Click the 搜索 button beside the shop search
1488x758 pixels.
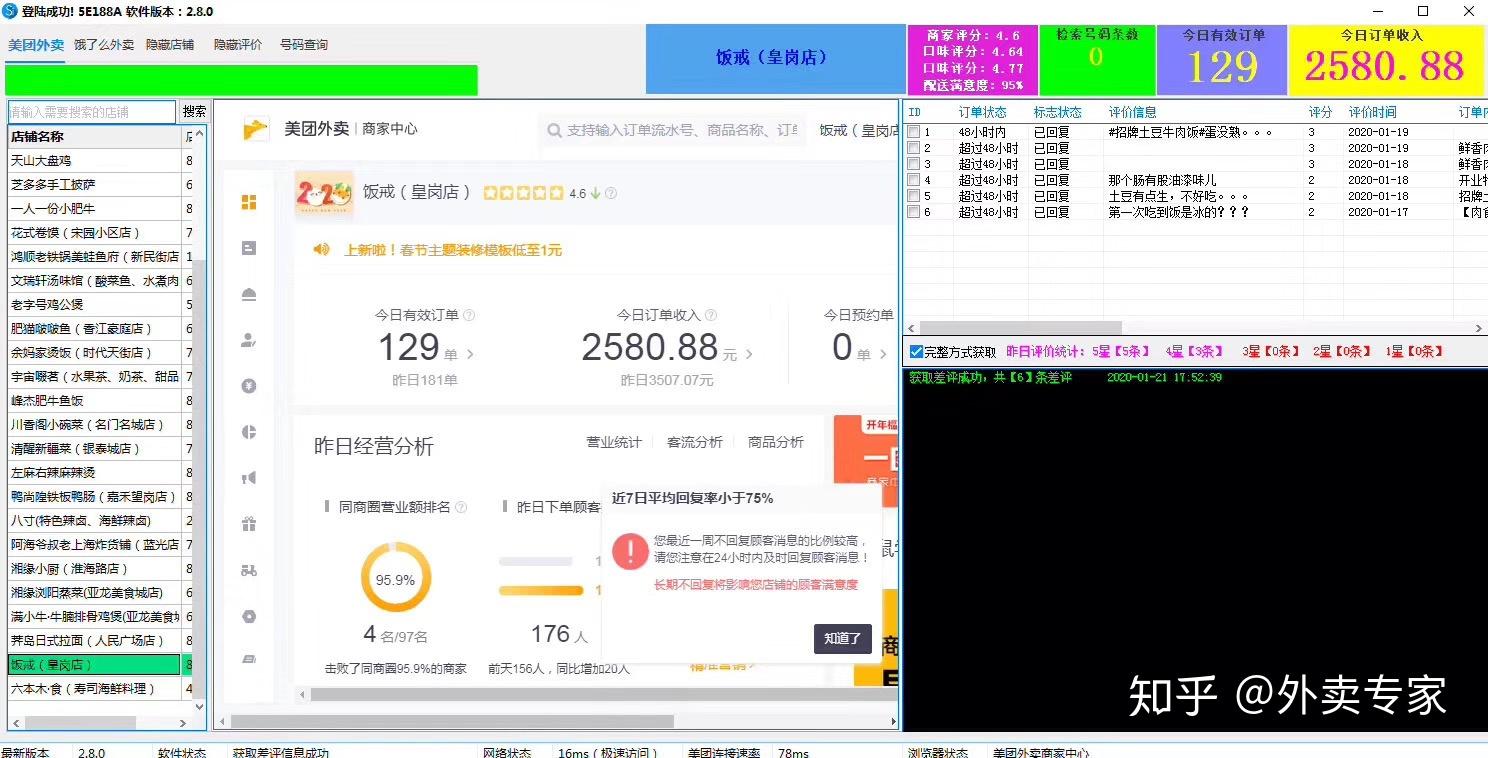point(195,112)
